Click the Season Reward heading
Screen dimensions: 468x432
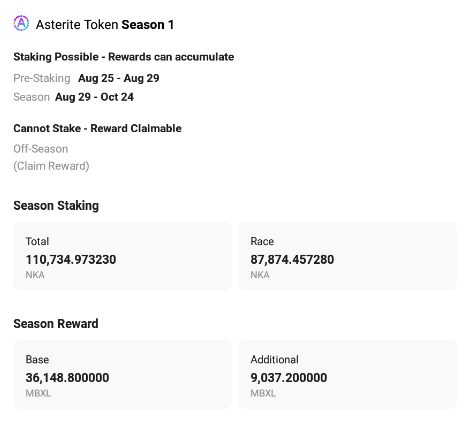(56, 324)
